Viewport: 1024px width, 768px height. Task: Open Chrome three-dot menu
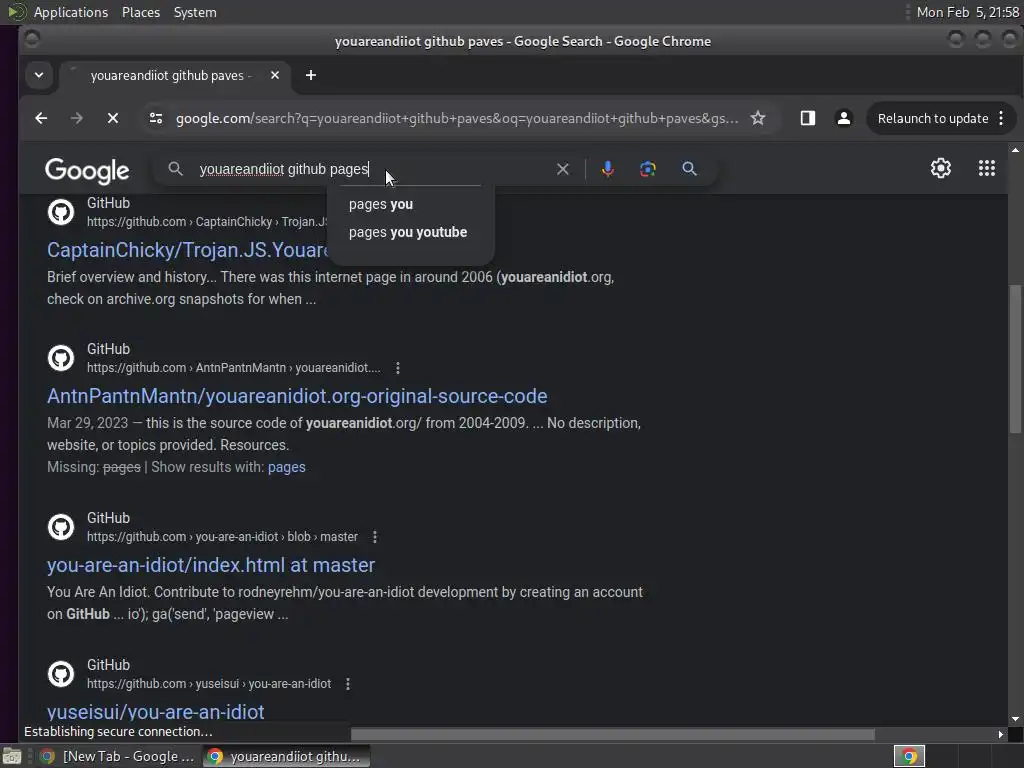click(1001, 118)
